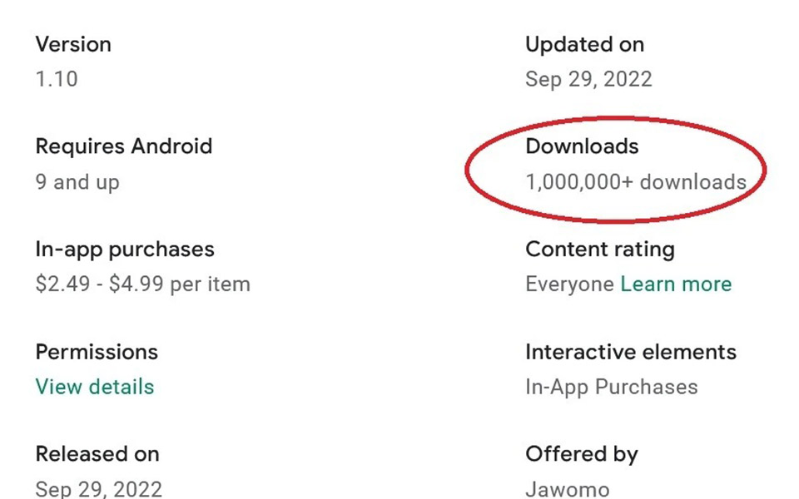Screen dimensions: 799x499
Task: Select the $2.49 - $4.99 per item price
Action: point(143,284)
